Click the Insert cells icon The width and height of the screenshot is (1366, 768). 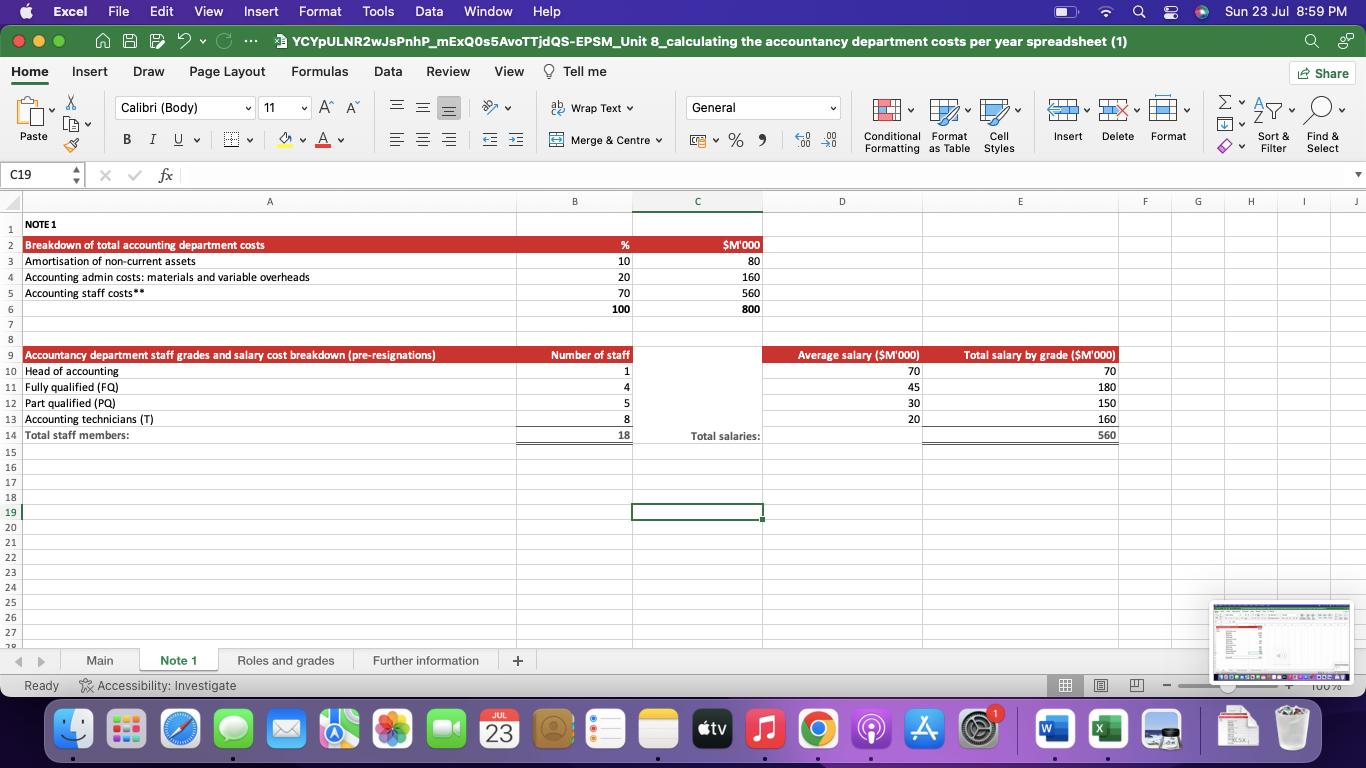point(1062,110)
